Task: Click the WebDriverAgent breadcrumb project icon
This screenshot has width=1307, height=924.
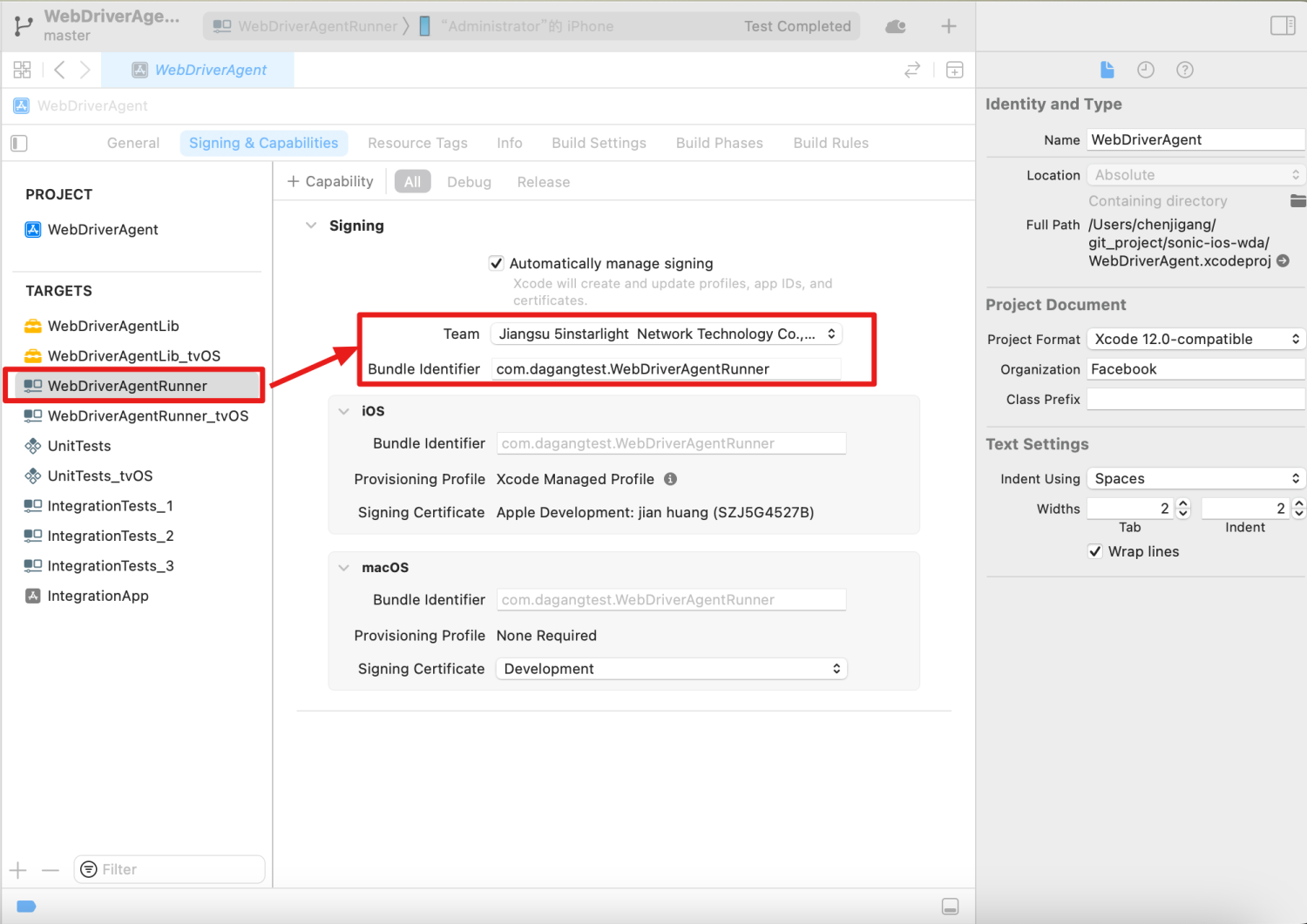Action: tap(22, 105)
